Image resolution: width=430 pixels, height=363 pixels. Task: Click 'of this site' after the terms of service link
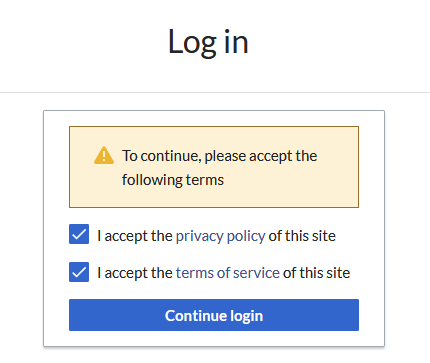[x=317, y=273]
